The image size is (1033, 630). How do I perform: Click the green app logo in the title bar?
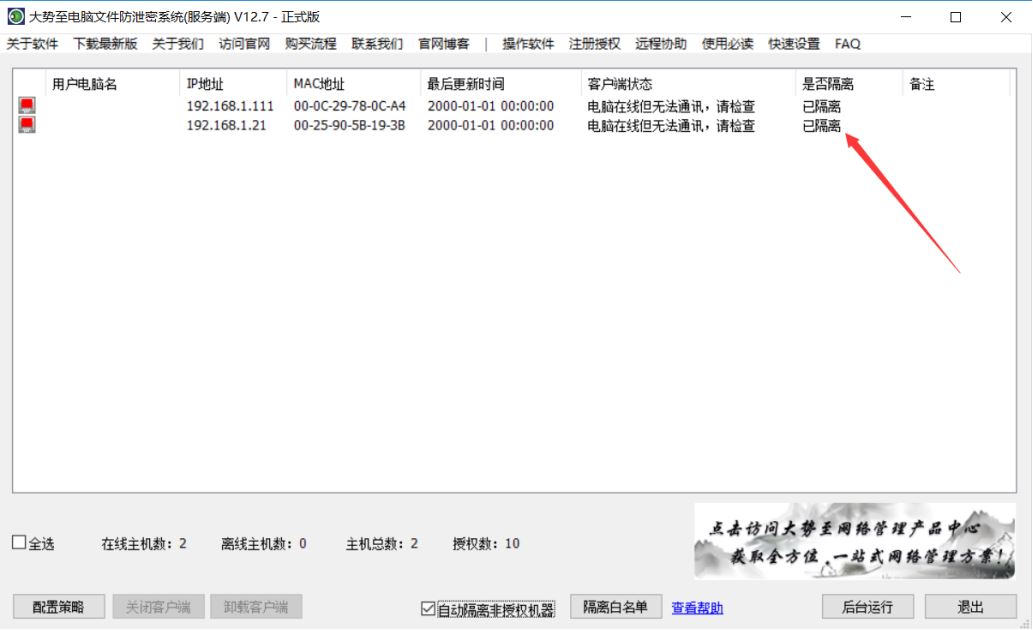17,15
